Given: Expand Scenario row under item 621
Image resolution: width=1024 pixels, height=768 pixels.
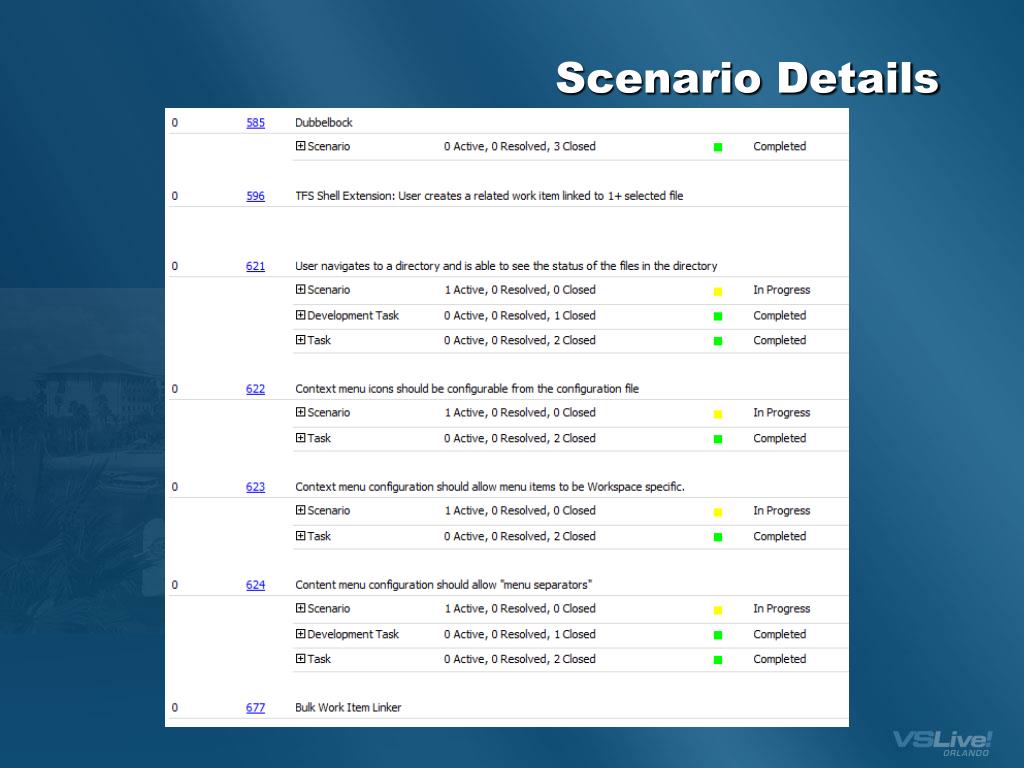Looking at the screenshot, I should point(300,289).
